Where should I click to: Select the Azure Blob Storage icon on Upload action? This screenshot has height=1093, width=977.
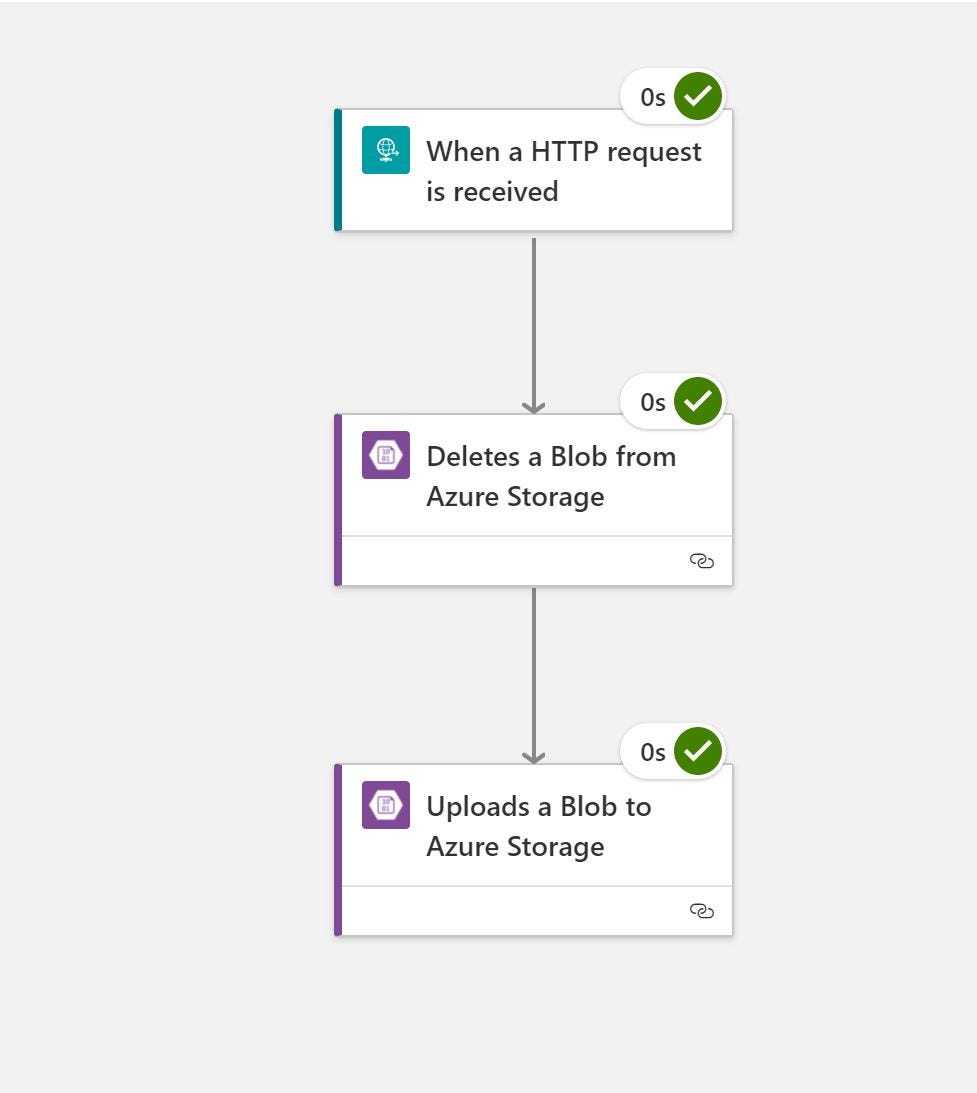[385, 805]
